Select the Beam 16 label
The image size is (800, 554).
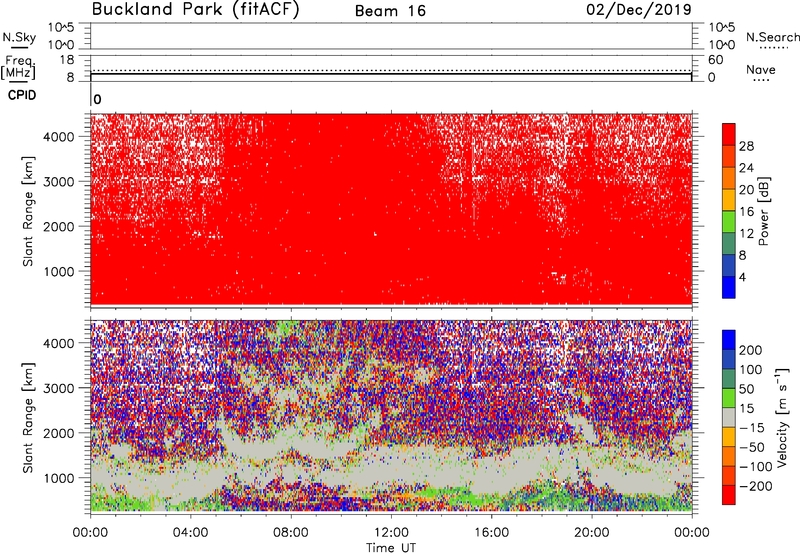click(x=390, y=11)
